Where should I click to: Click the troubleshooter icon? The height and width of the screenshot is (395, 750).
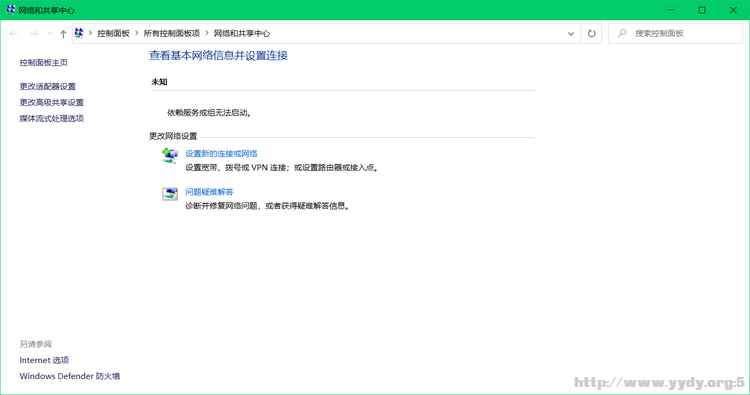point(170,194)
